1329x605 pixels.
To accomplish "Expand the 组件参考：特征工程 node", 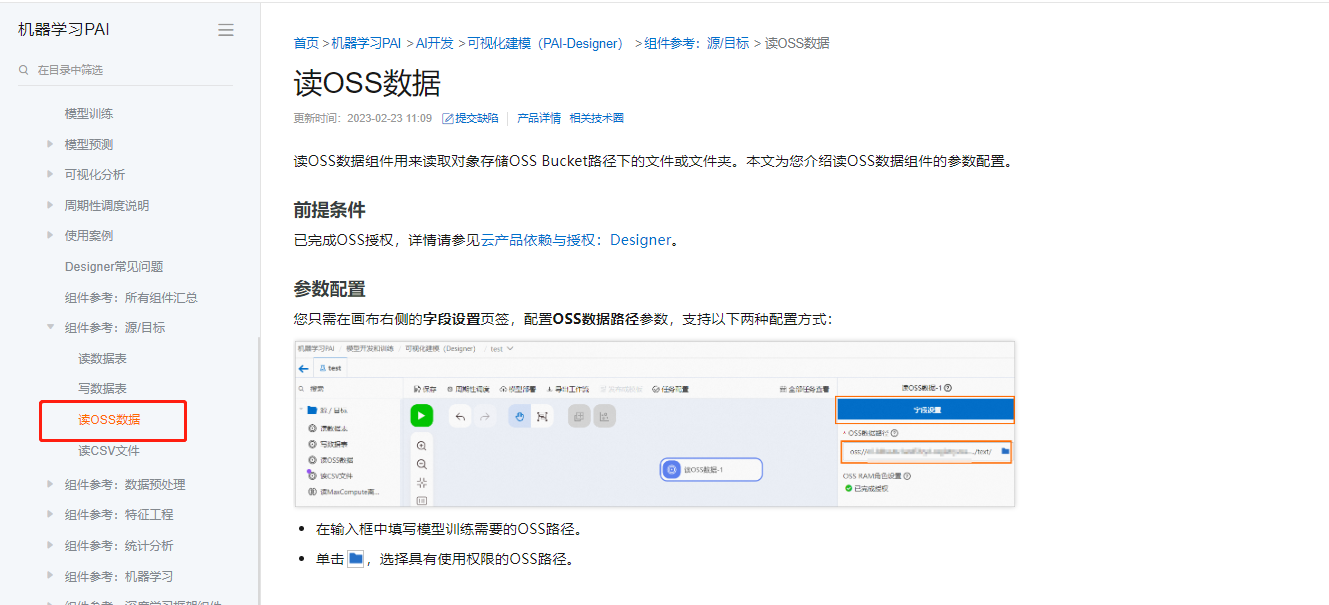I will pyautogui.click(x=50, y=515).
